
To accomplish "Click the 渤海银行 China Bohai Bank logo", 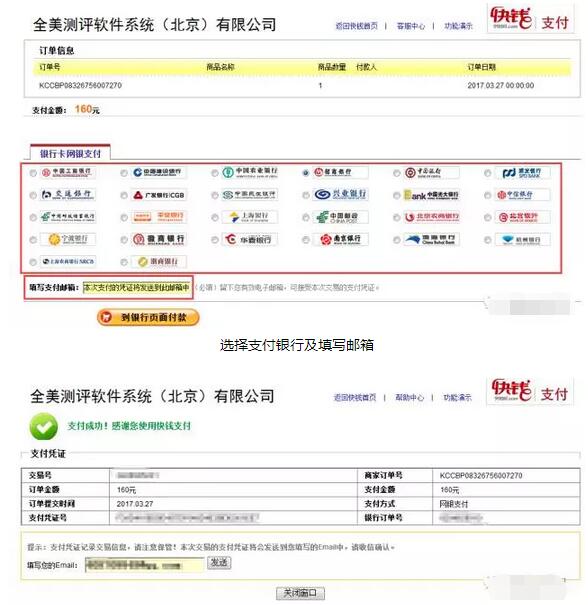I will tap(431, 239).
